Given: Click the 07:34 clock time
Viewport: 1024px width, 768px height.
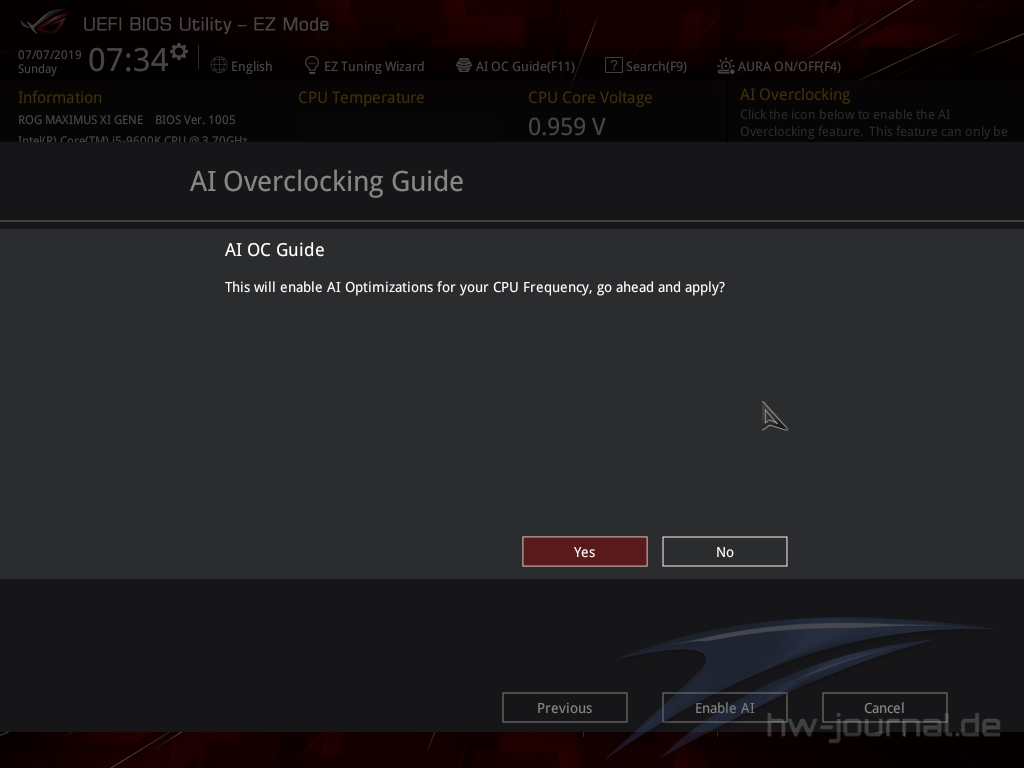Looking at the screenshot, I should coord(129,59).
